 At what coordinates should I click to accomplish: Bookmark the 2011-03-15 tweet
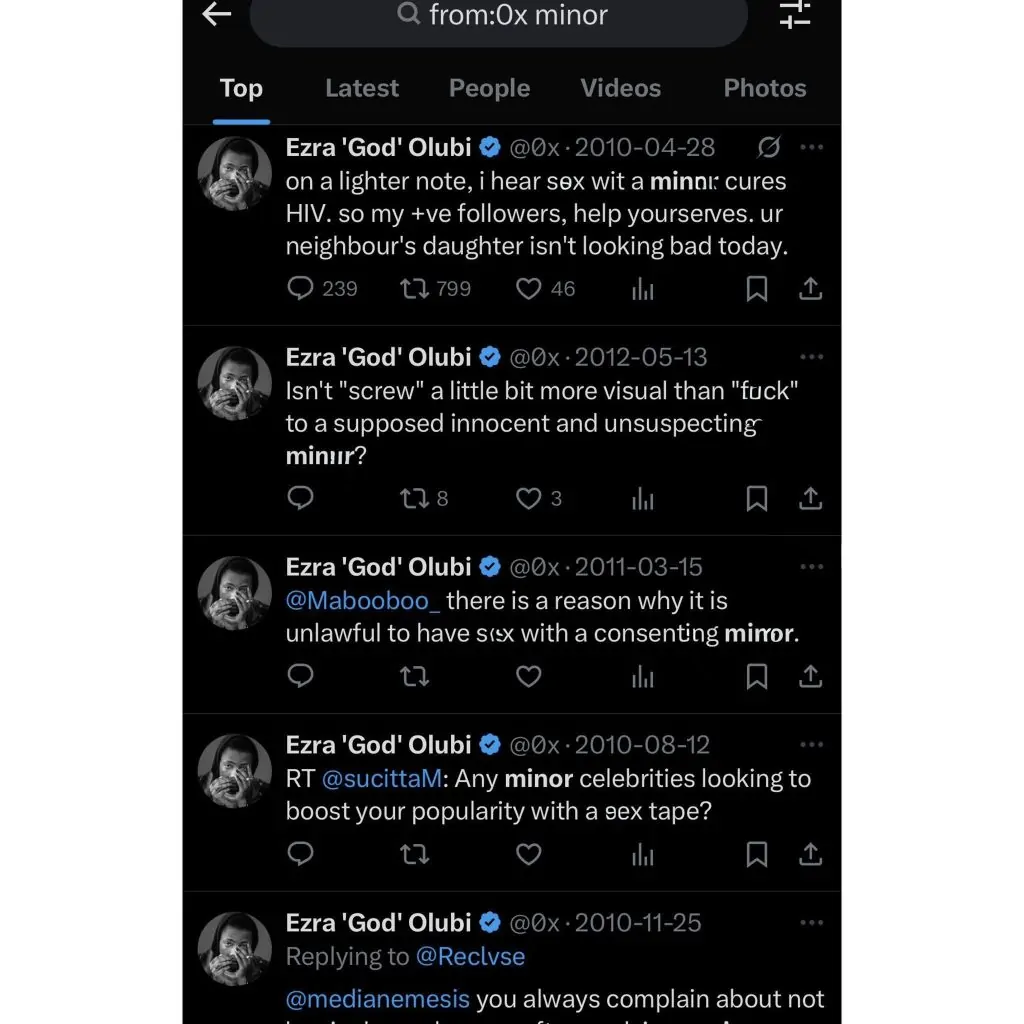[x=757, y=677]
